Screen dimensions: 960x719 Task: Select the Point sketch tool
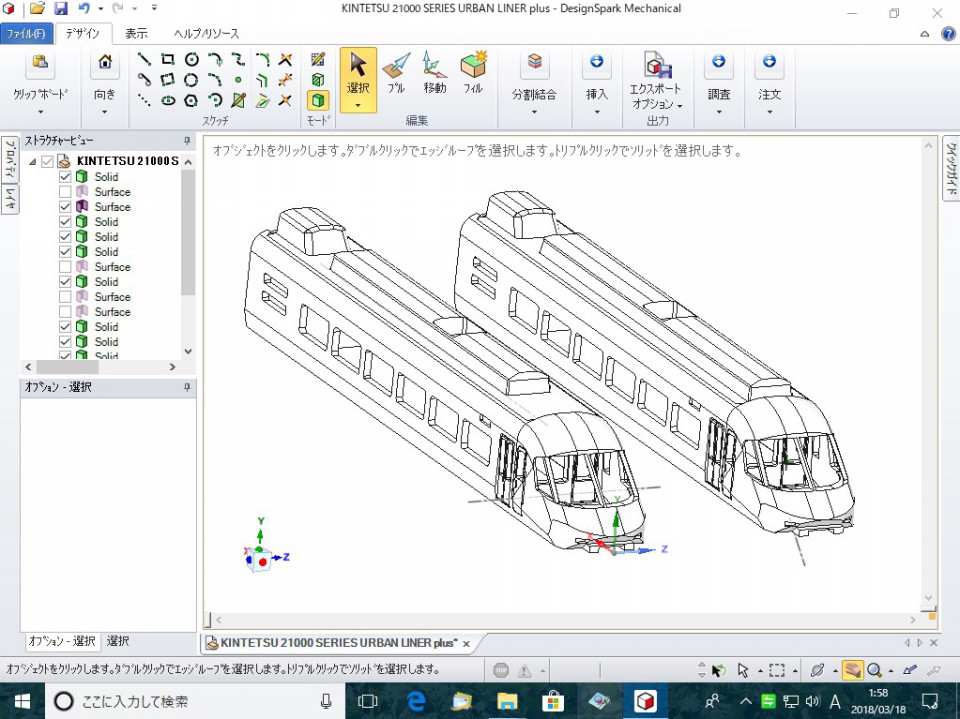pos(238,80)
